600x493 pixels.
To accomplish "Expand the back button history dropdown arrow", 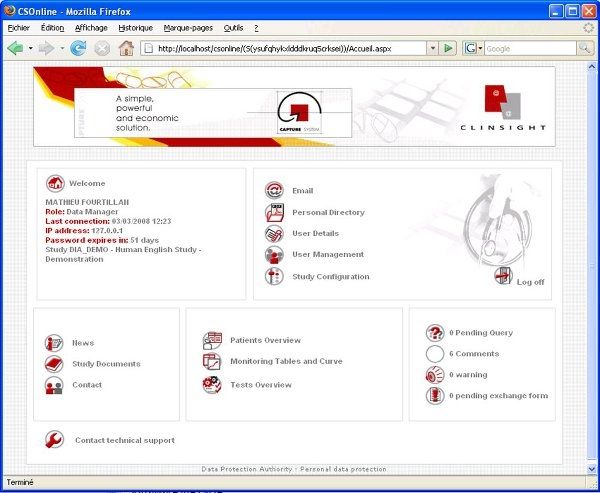I will (31, 48).
